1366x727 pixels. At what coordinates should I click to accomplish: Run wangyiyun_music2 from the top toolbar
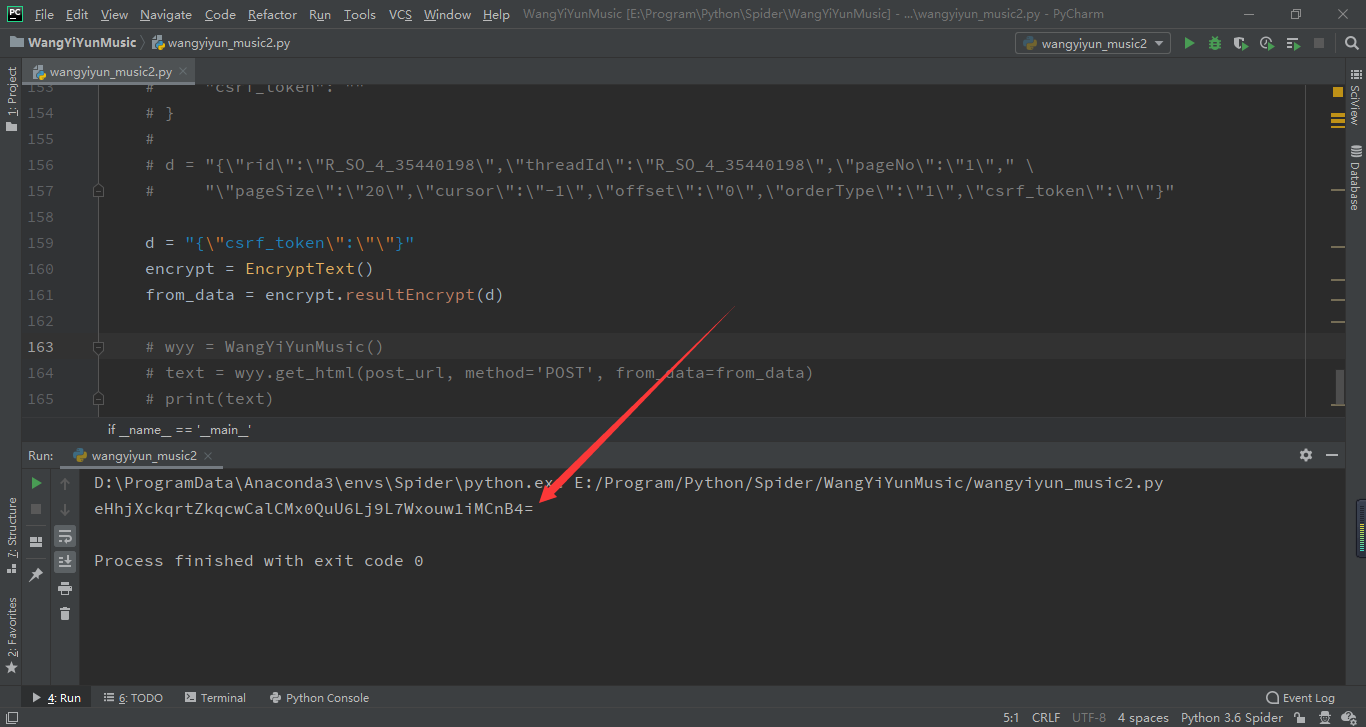click(1189, 43)
